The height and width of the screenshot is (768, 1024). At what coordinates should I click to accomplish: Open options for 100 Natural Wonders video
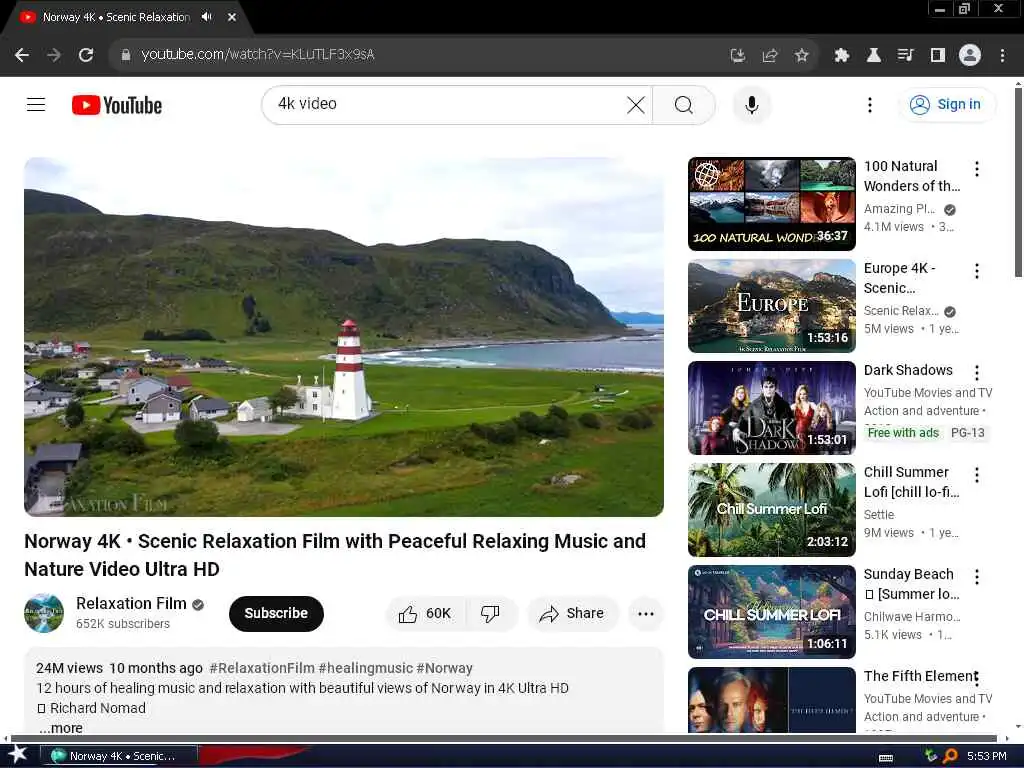(977, 169)
